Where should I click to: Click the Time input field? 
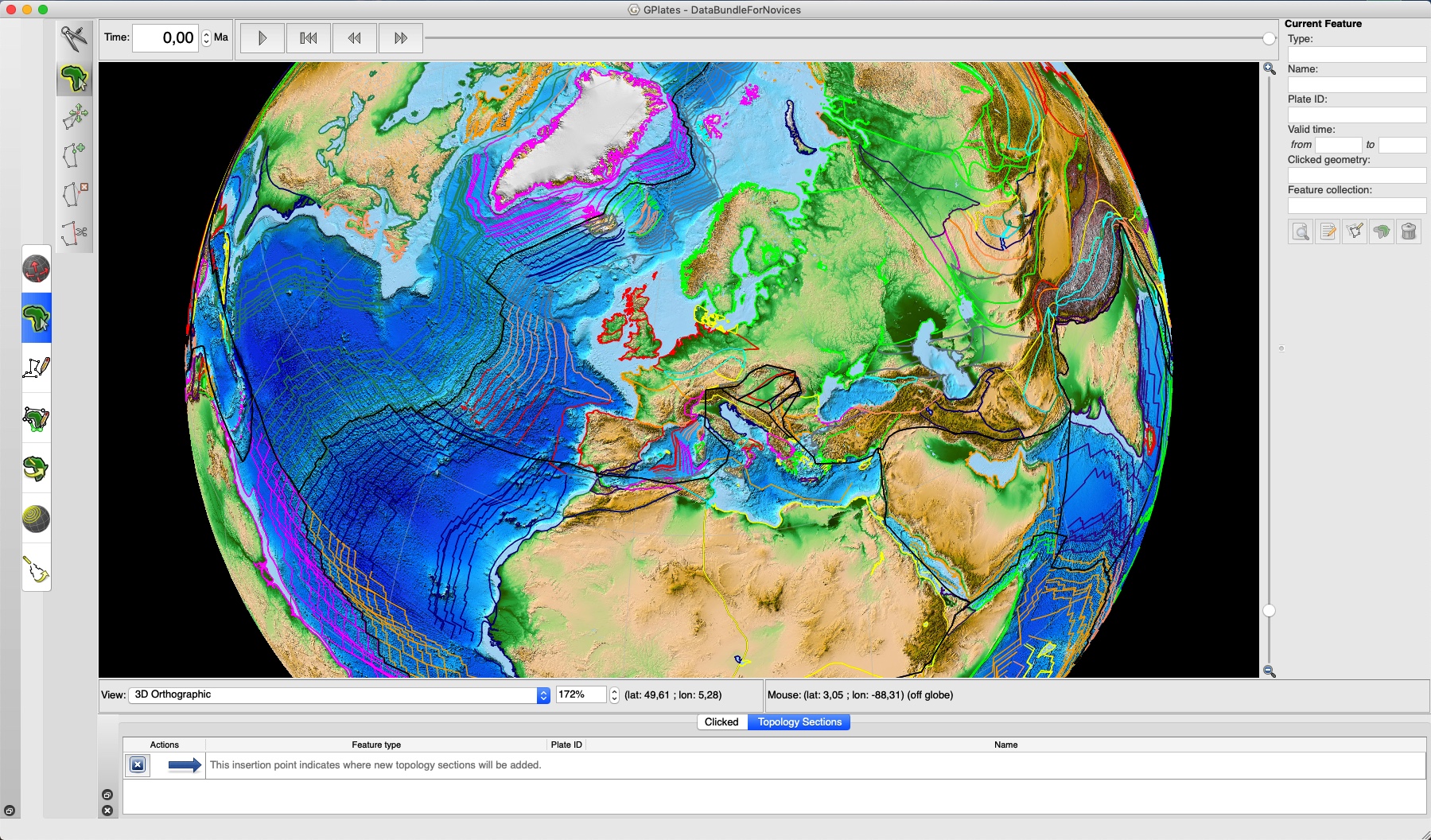(x=165, y=38)
